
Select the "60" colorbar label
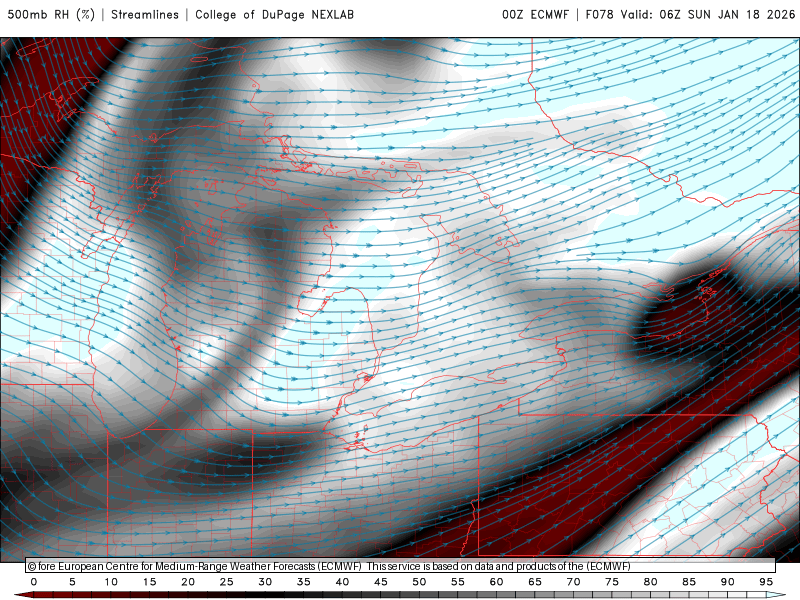(x=496, y=582)
